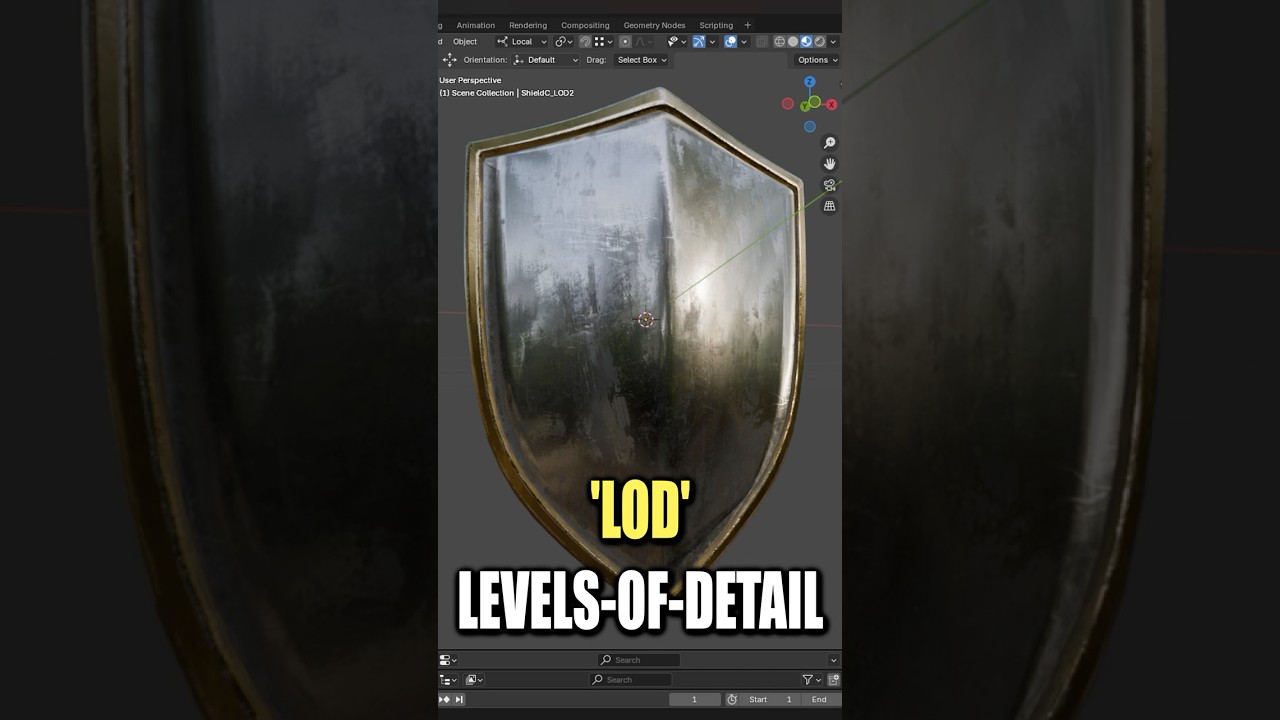Open the outliner filter funnel dropdown

(x=811, y=680)
